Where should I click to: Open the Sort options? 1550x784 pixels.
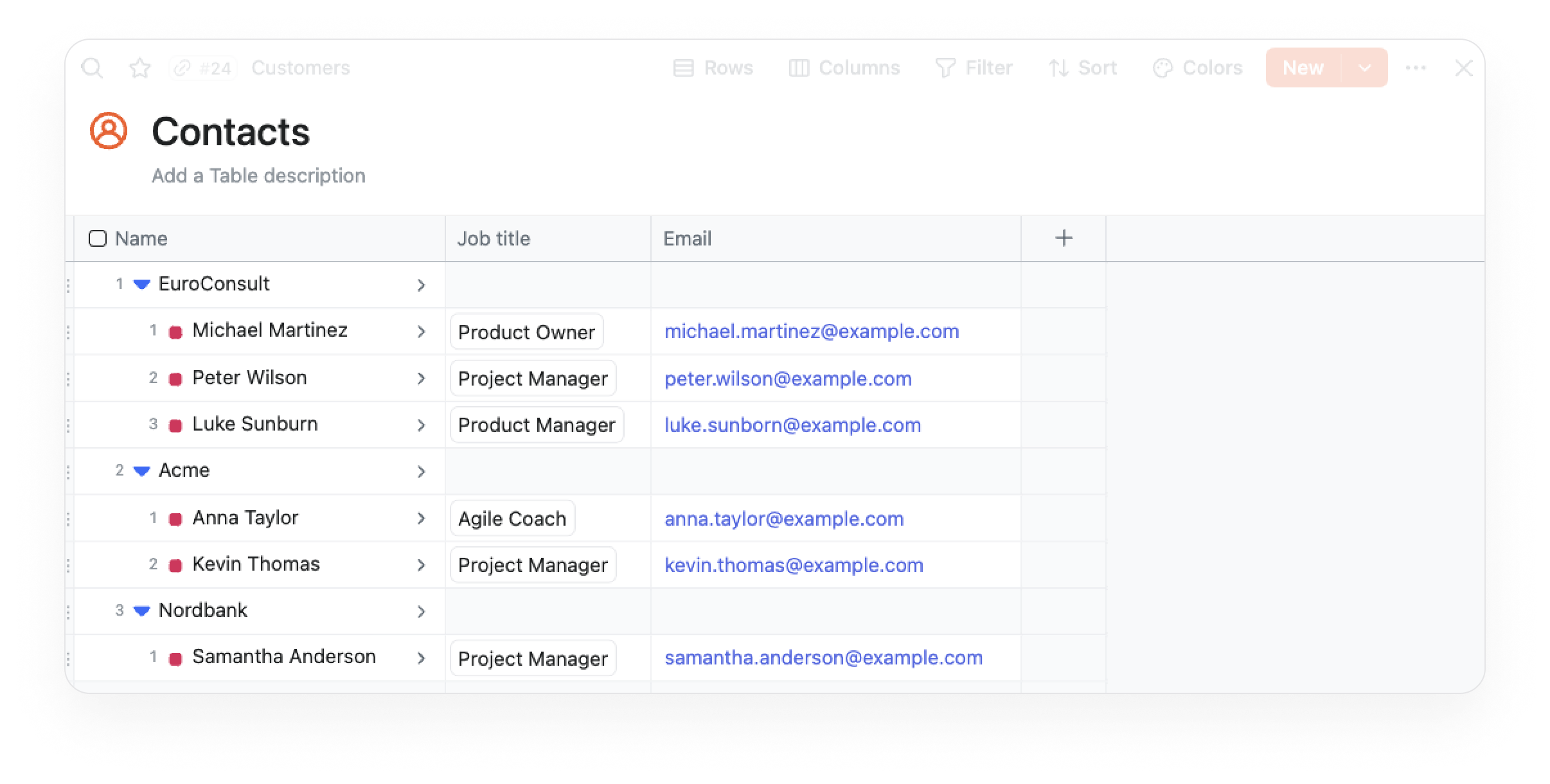(1083, 68)
